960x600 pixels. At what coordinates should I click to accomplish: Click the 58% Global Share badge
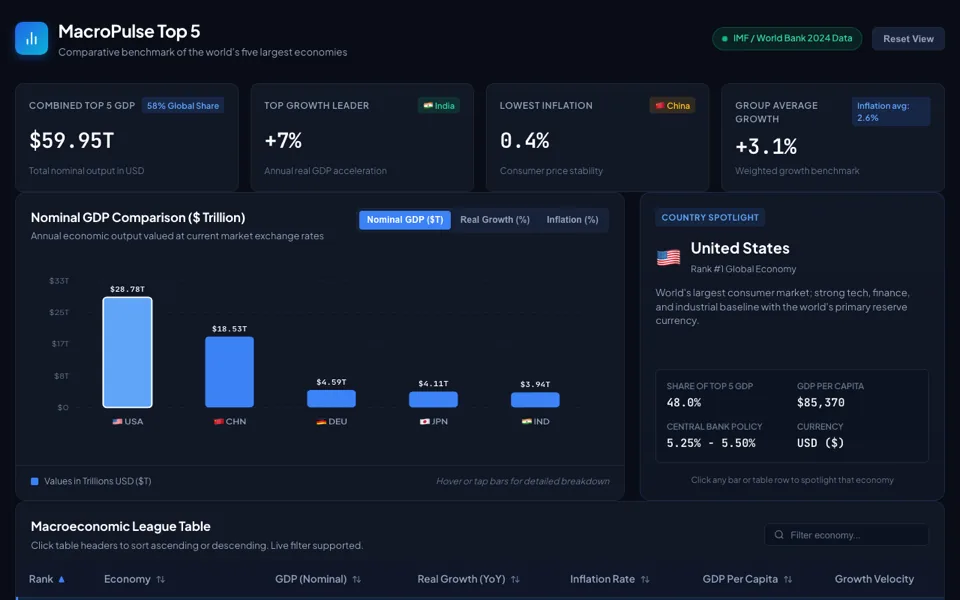click(182, 106)
